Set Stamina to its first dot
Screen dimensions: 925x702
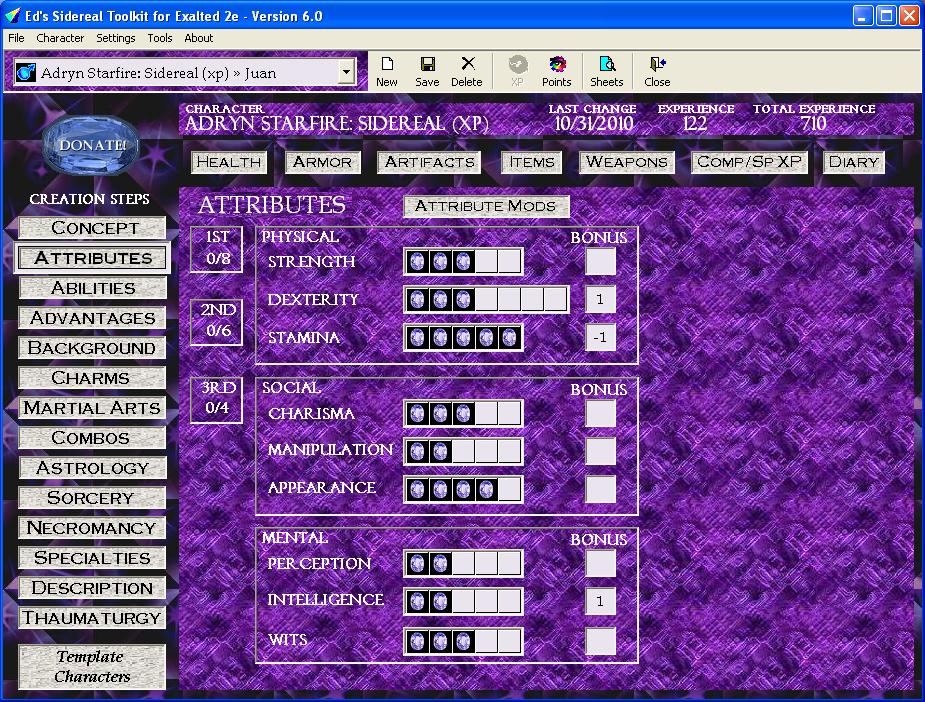tap(417, 337)
